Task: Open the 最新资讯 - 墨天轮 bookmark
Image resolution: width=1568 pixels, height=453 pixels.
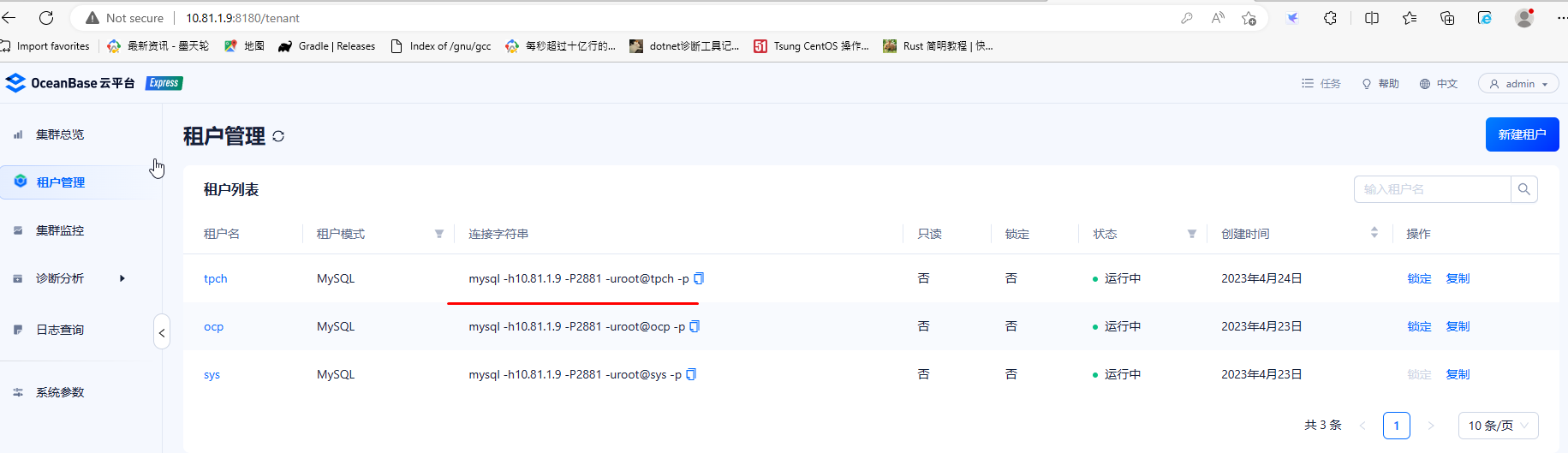Action: (158, 46)
